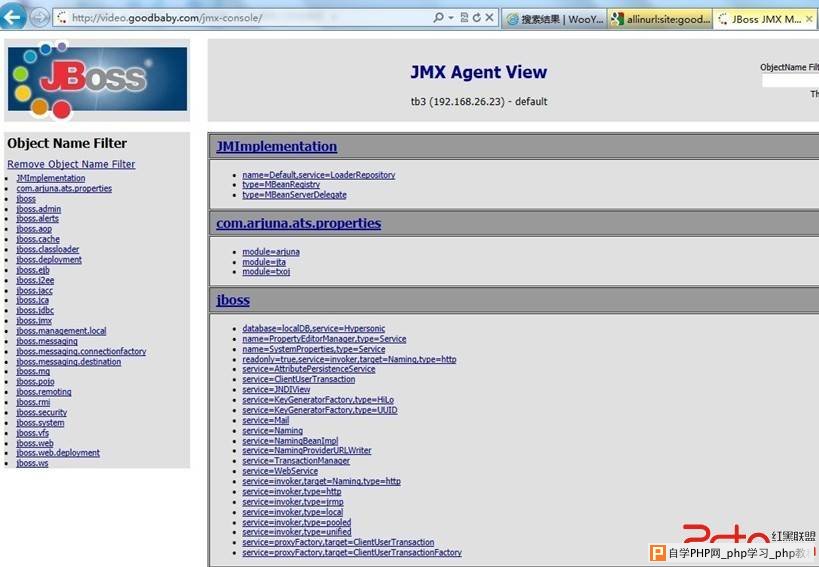Click the jboss.ejb sidebar link

(x=32, y=270)
